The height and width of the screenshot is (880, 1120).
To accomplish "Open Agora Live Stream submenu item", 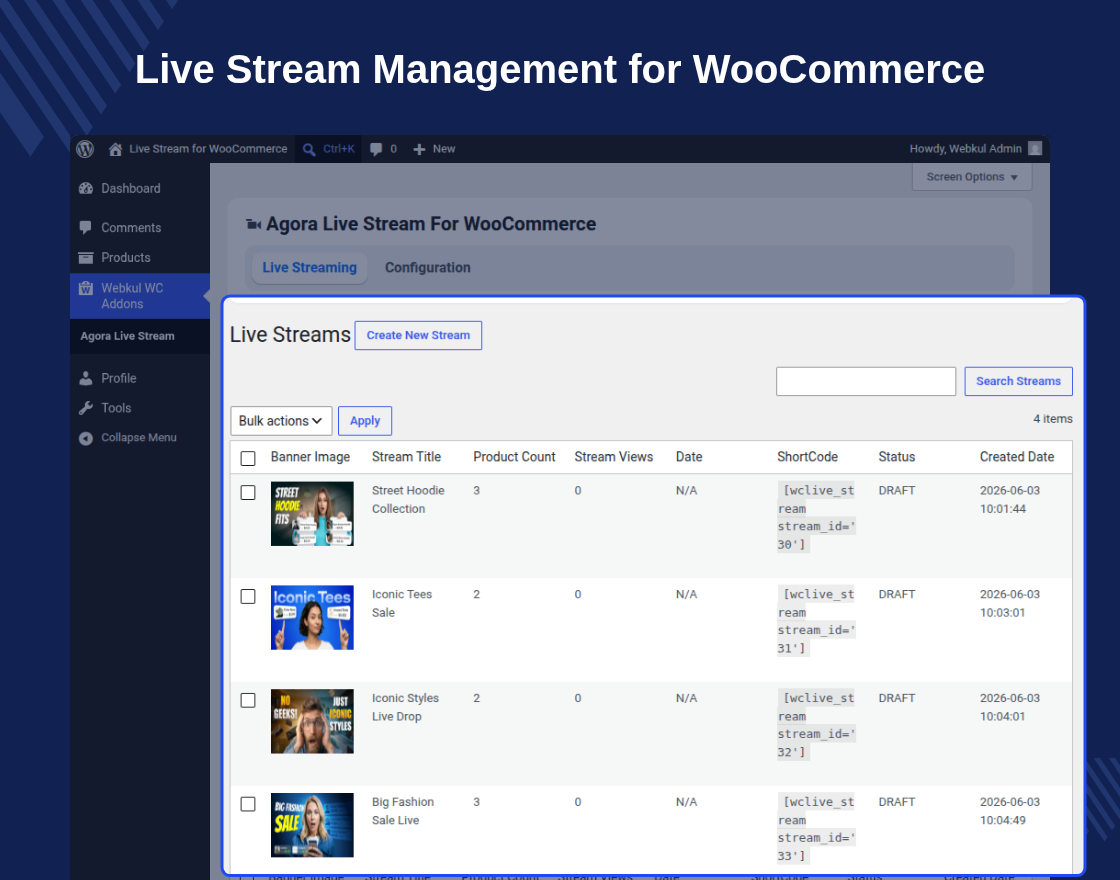I will (127, 336).
